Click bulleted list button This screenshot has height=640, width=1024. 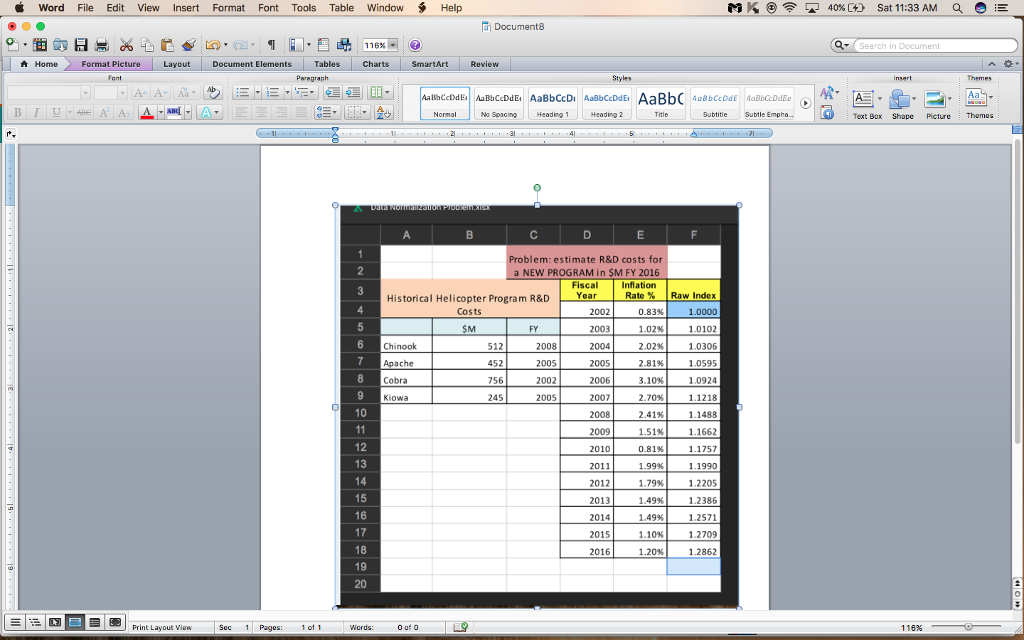[243, 92]
